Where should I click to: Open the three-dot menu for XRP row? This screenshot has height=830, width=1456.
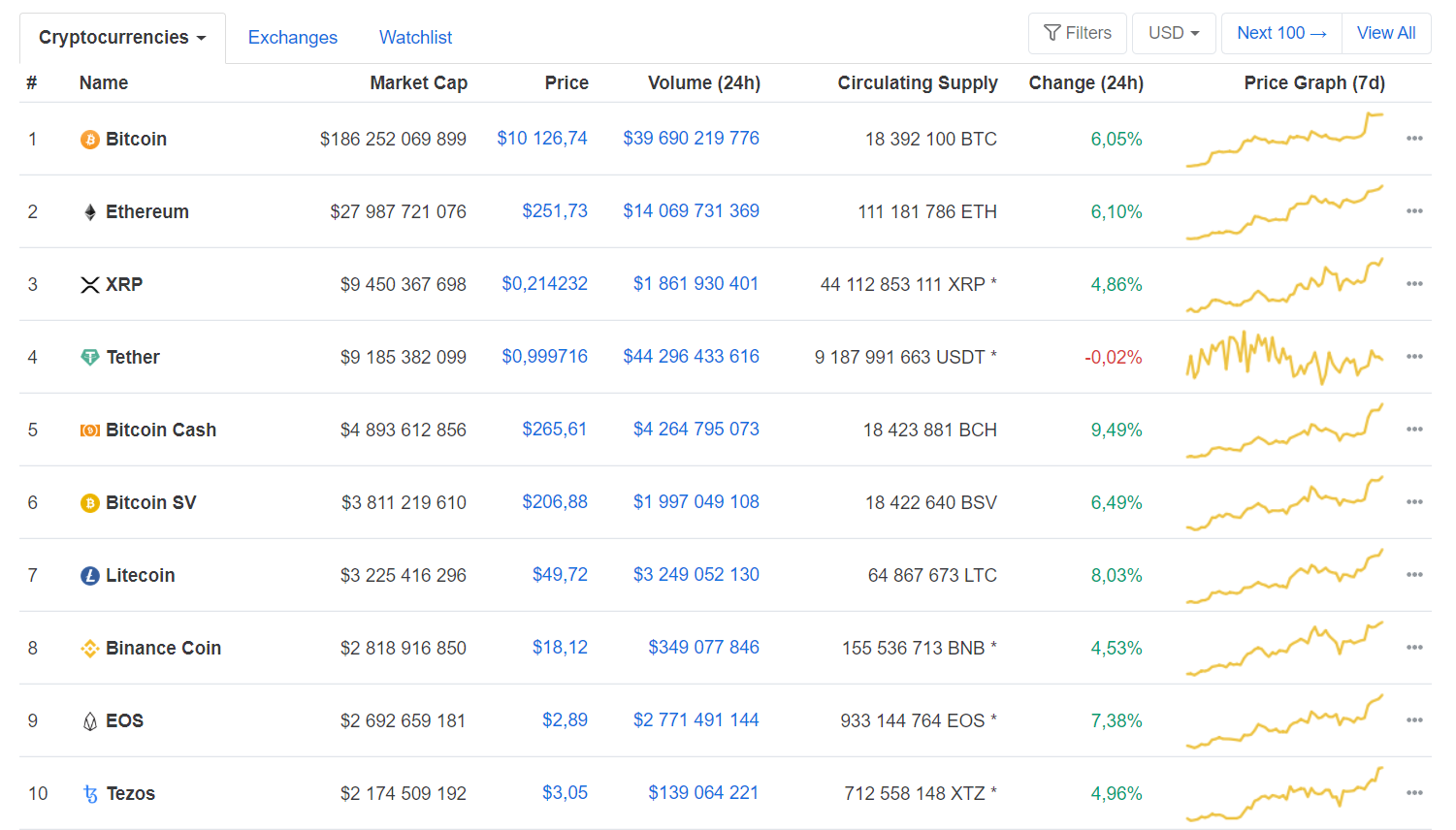click(x=1414, y=284)
